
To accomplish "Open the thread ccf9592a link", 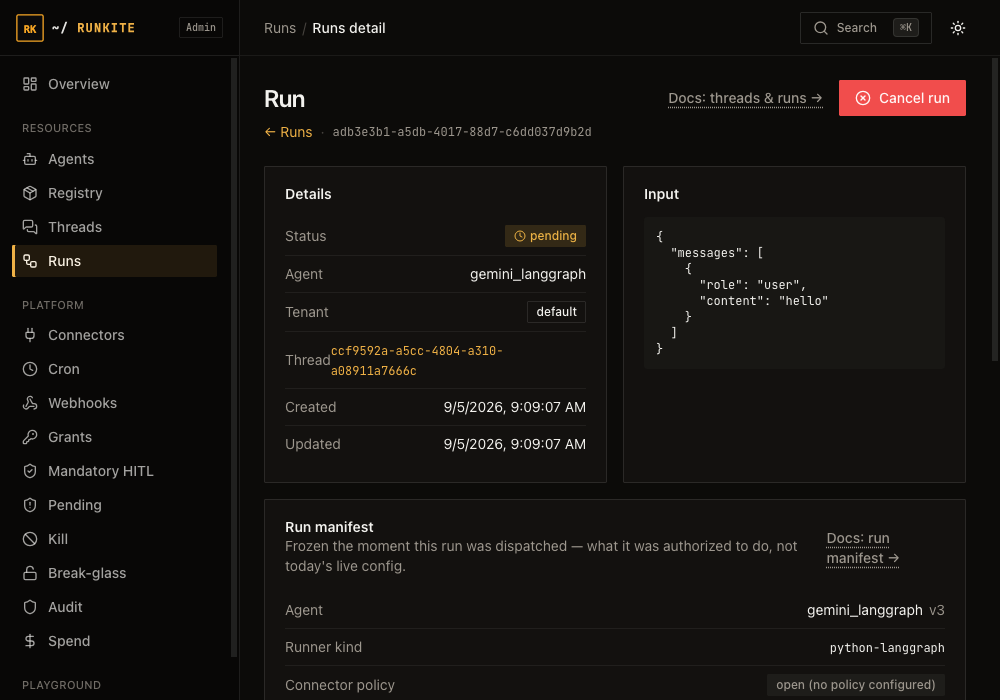I will point(416,361).
